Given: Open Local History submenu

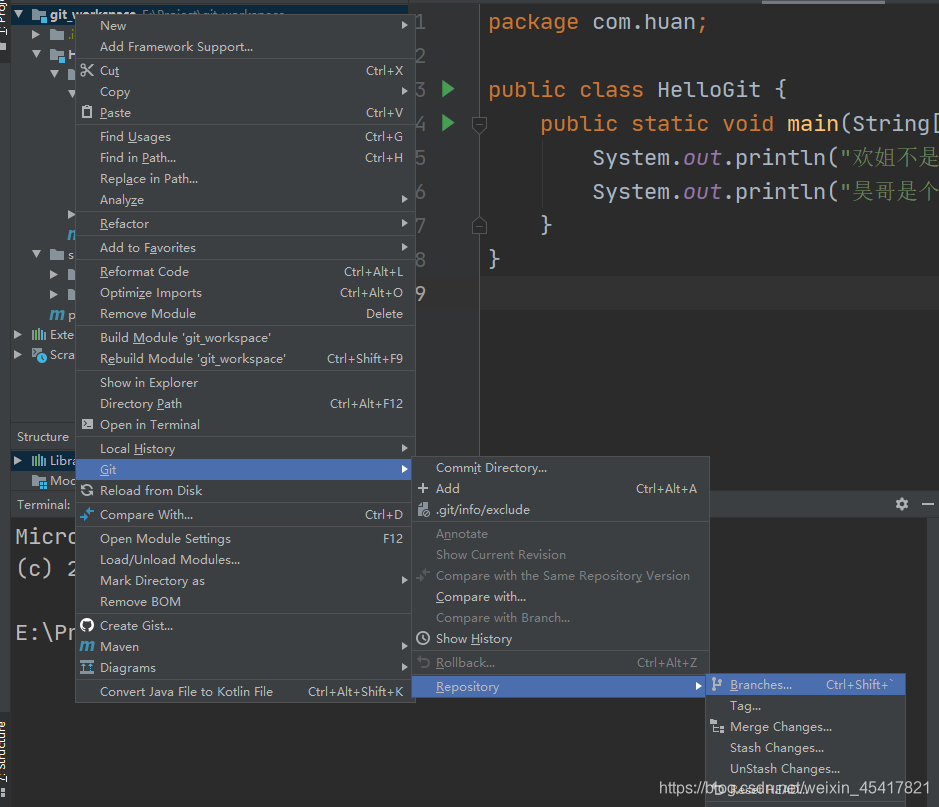Looking at the screenshot, I should click(246, 448).
